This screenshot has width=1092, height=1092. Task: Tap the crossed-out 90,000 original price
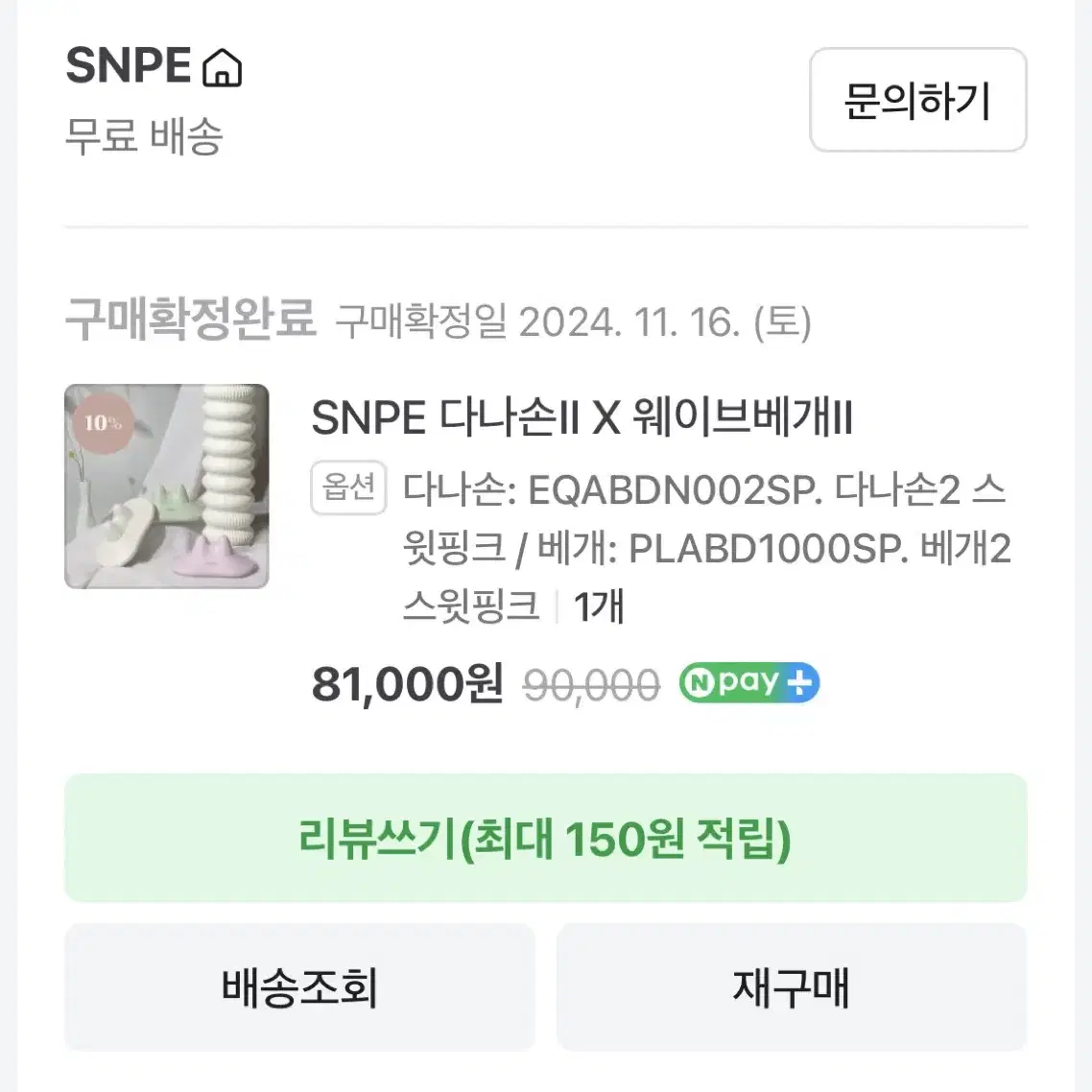(591, 685)
